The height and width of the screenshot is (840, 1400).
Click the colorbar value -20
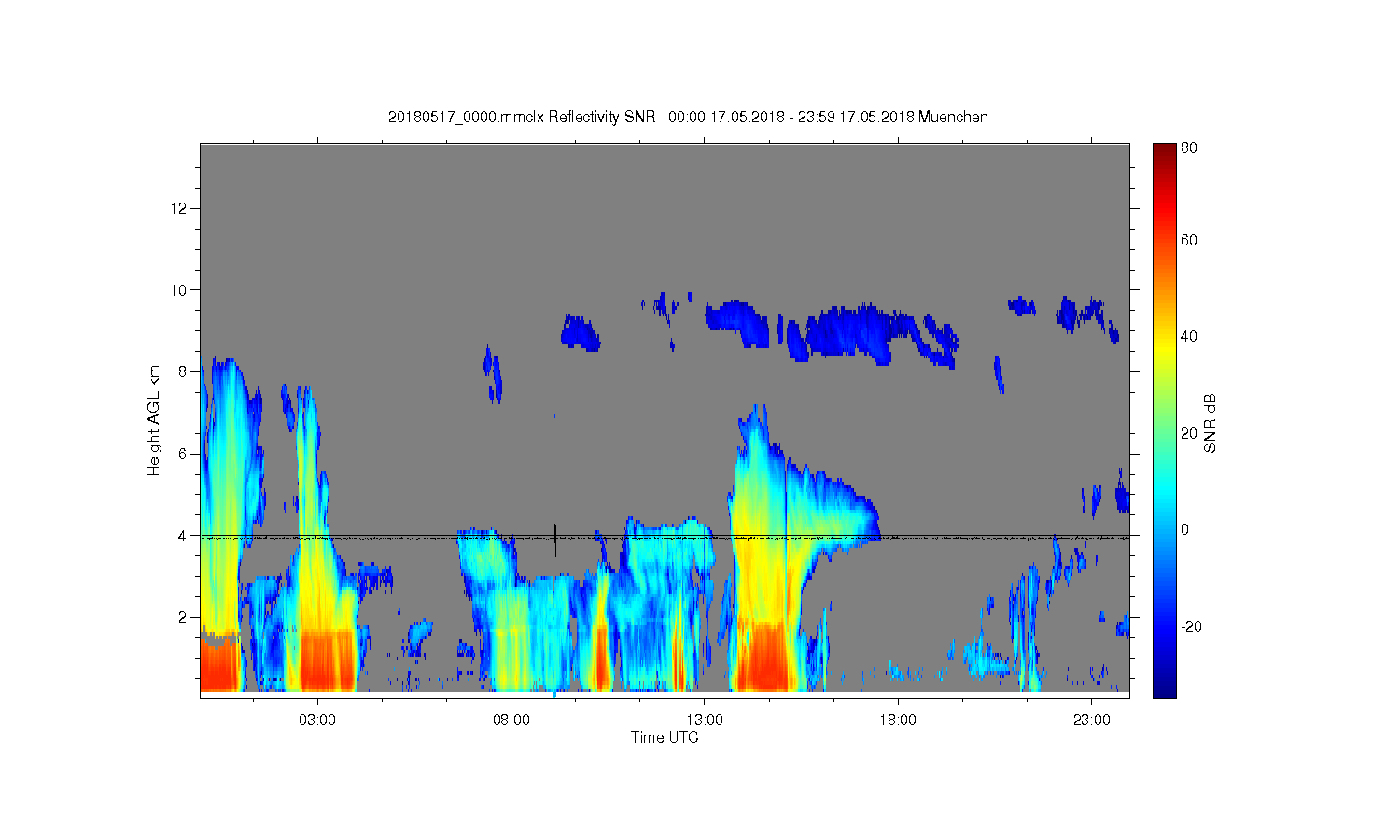[1191, 626]
